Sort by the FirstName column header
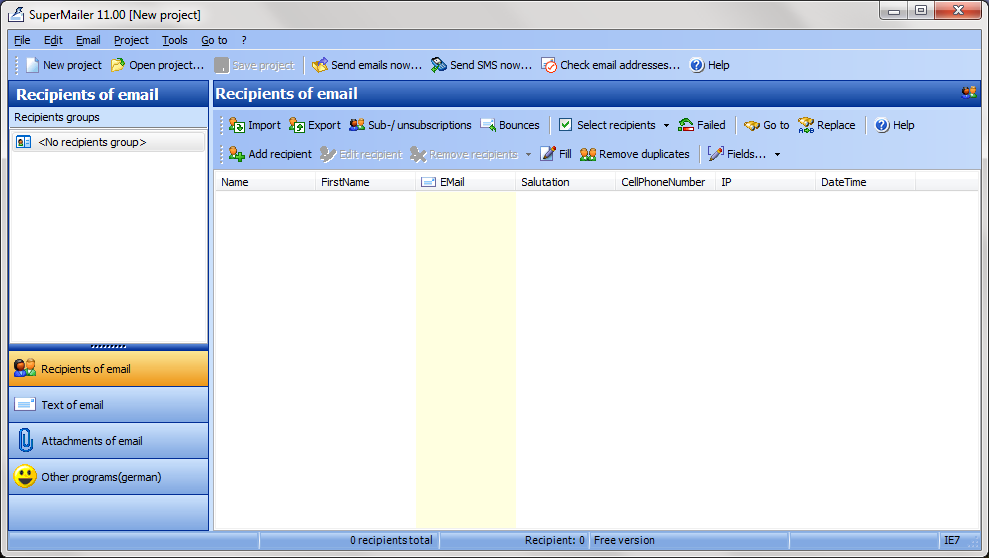This screenshot has height=558, width=989. tap(365, 182)
